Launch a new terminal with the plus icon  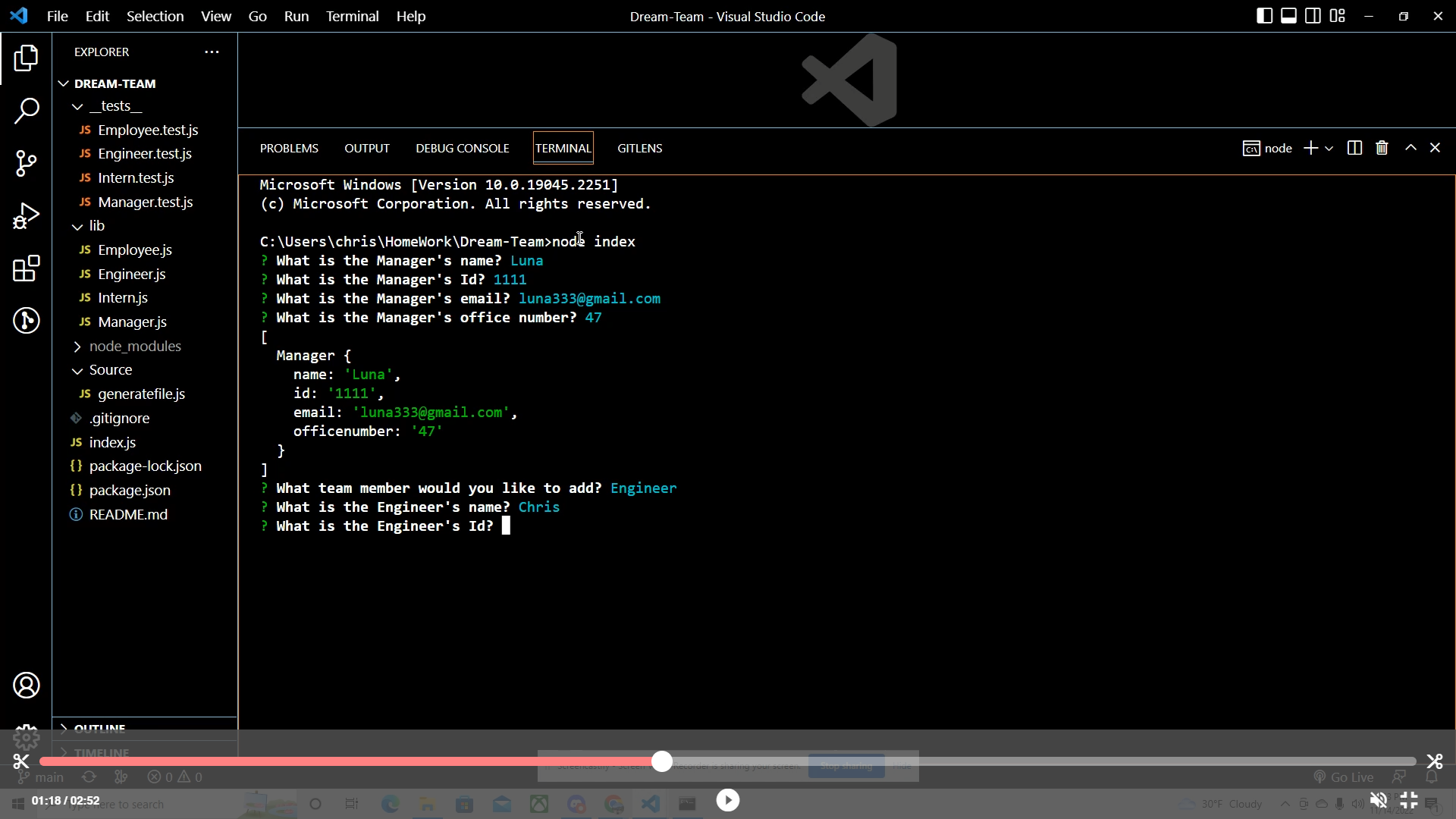pos(1310,148)
